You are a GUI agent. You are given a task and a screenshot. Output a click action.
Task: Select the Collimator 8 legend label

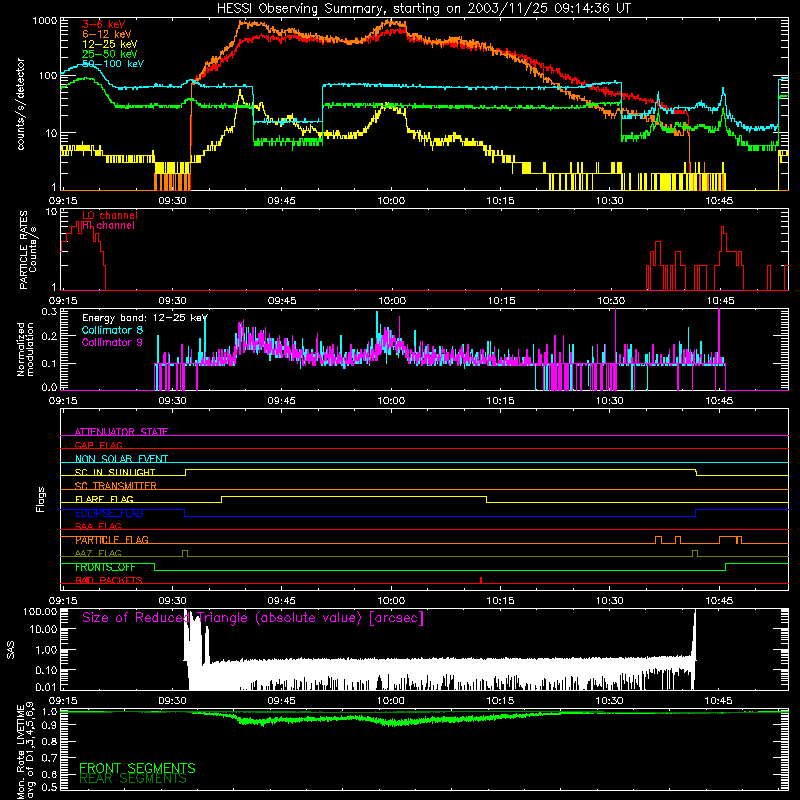(x=112, y=330)
